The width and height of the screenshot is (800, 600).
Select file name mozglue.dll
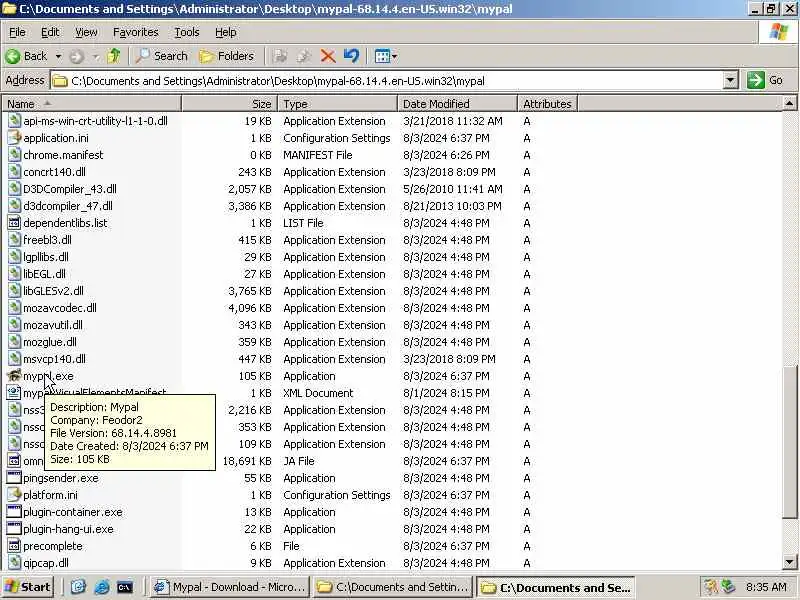tap(50, 342)
